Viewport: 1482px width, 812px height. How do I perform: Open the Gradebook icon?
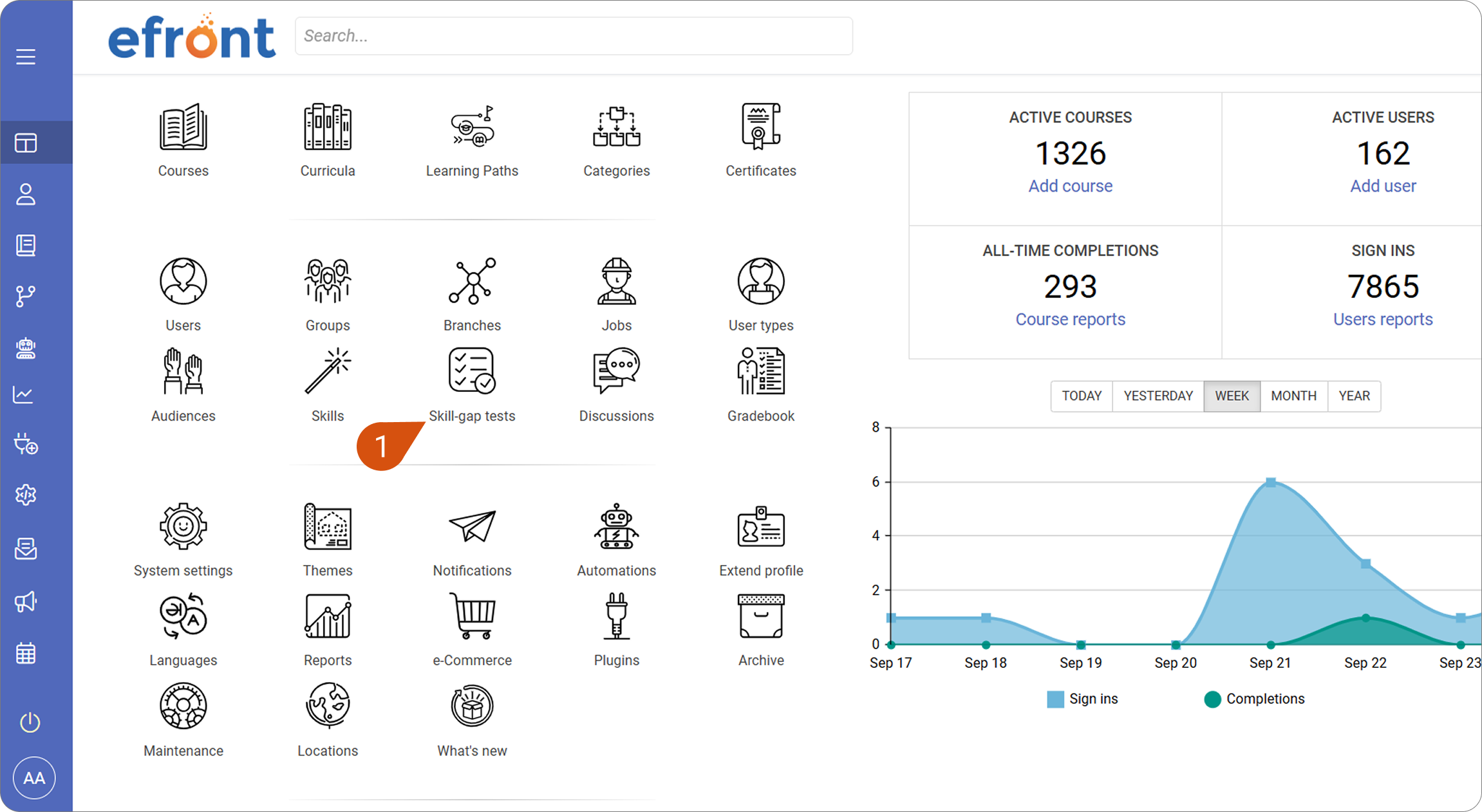[x=761, y=371]
